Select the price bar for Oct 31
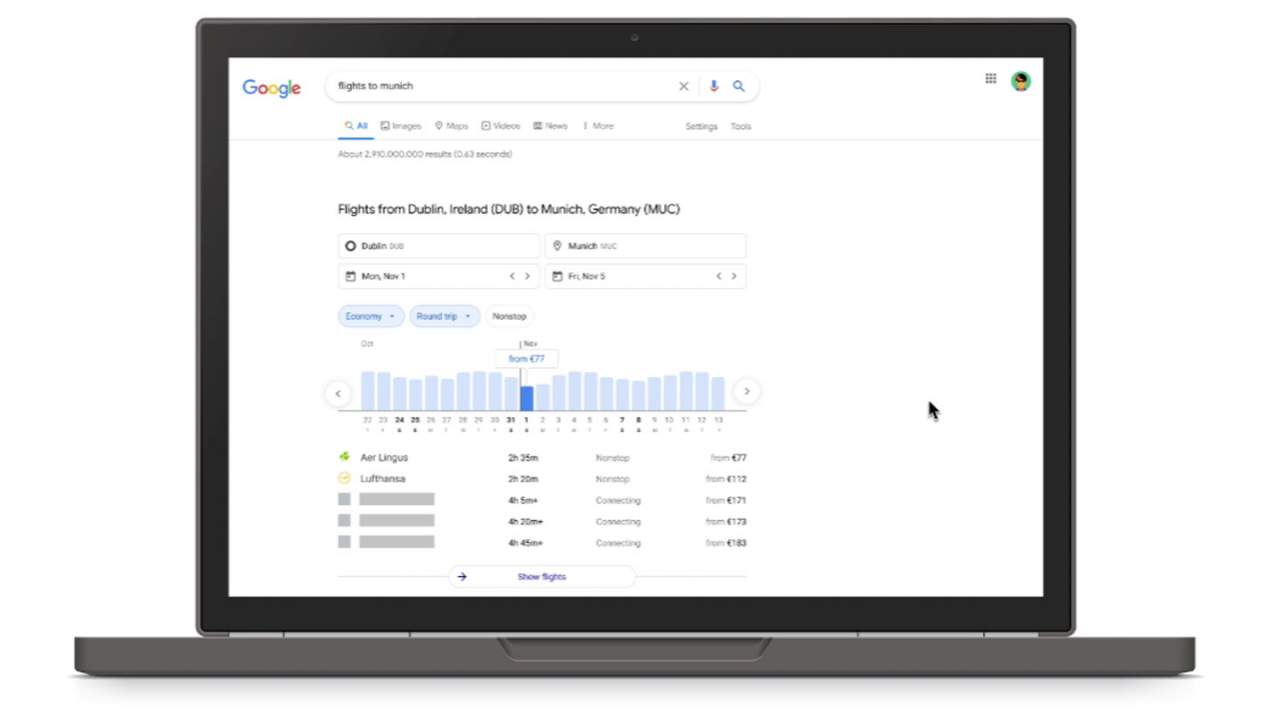The width and height of the screenshot is (1280, 720). (x=511, y=393)
